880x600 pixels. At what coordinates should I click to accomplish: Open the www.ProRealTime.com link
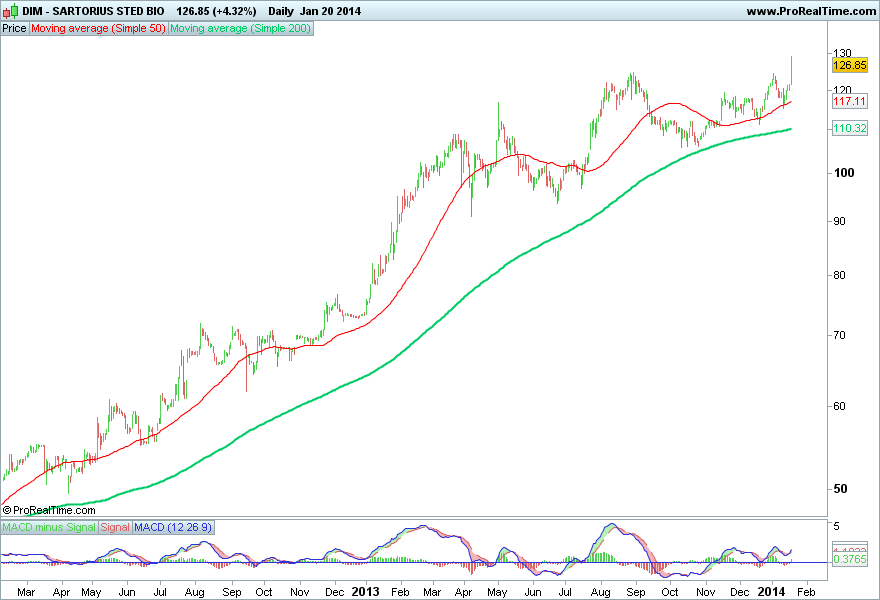point(811,11)
